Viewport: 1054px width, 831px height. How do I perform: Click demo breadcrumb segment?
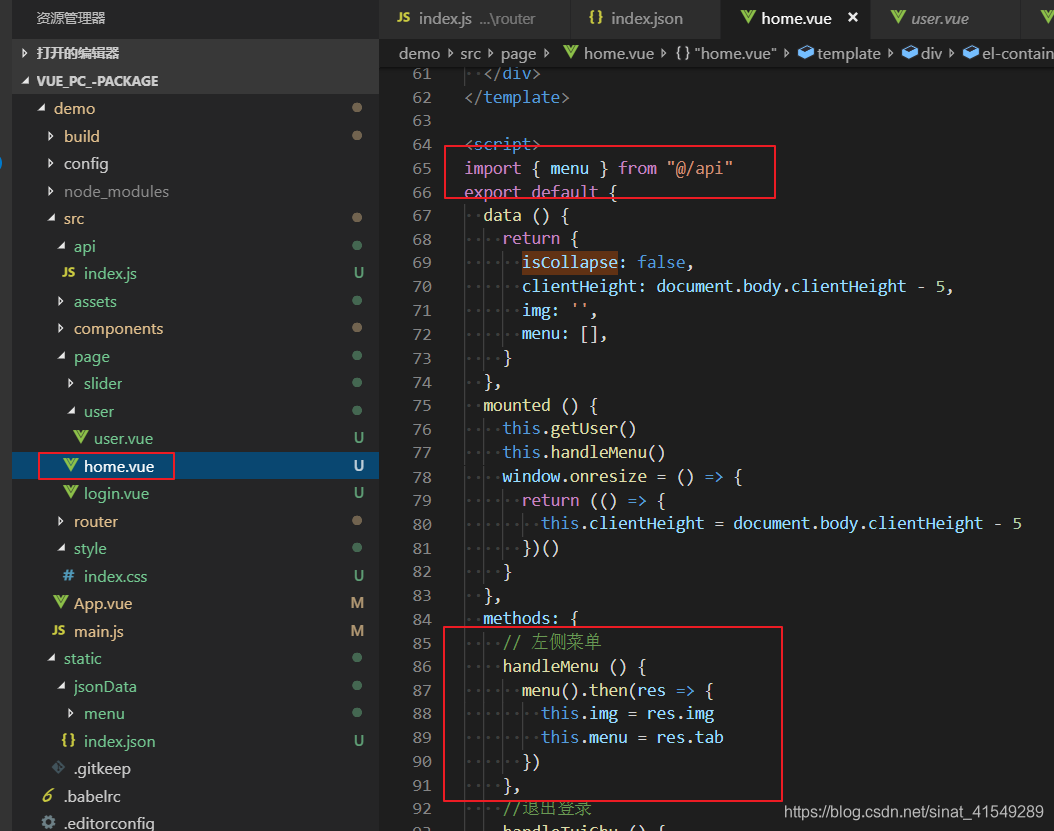coord(419,53)
